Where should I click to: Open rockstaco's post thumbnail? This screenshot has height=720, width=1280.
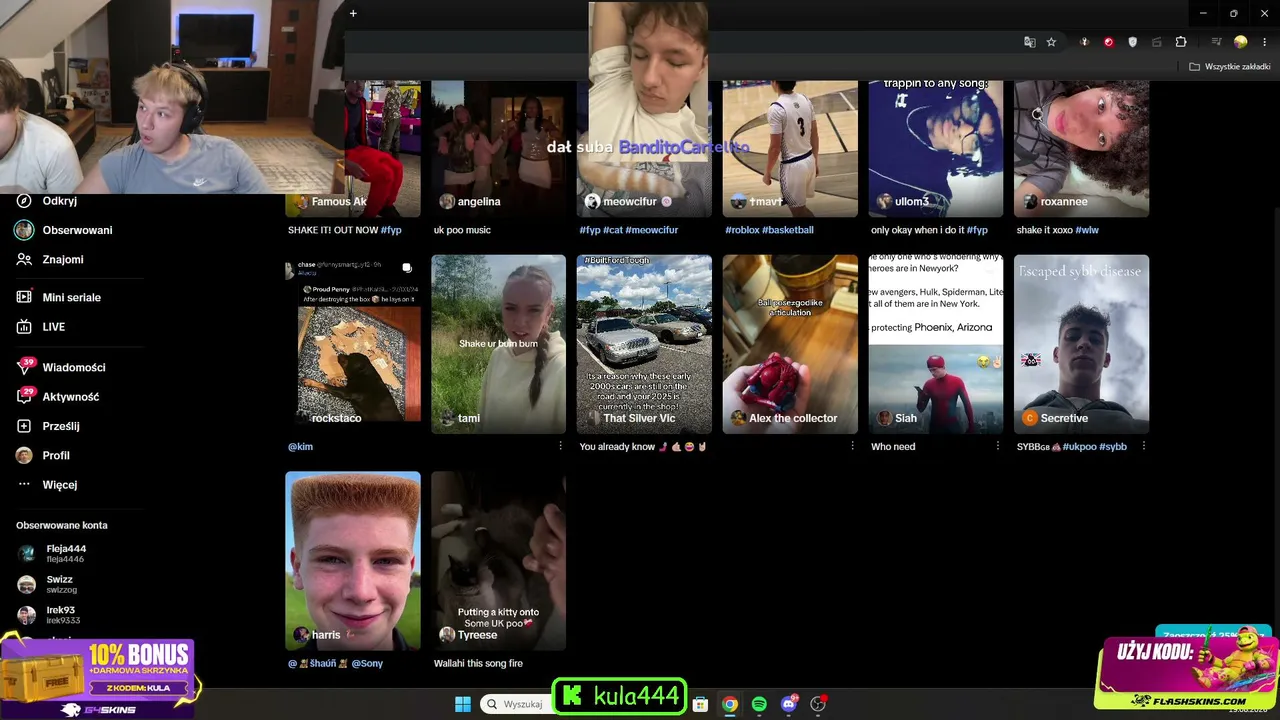pos(353,344)
